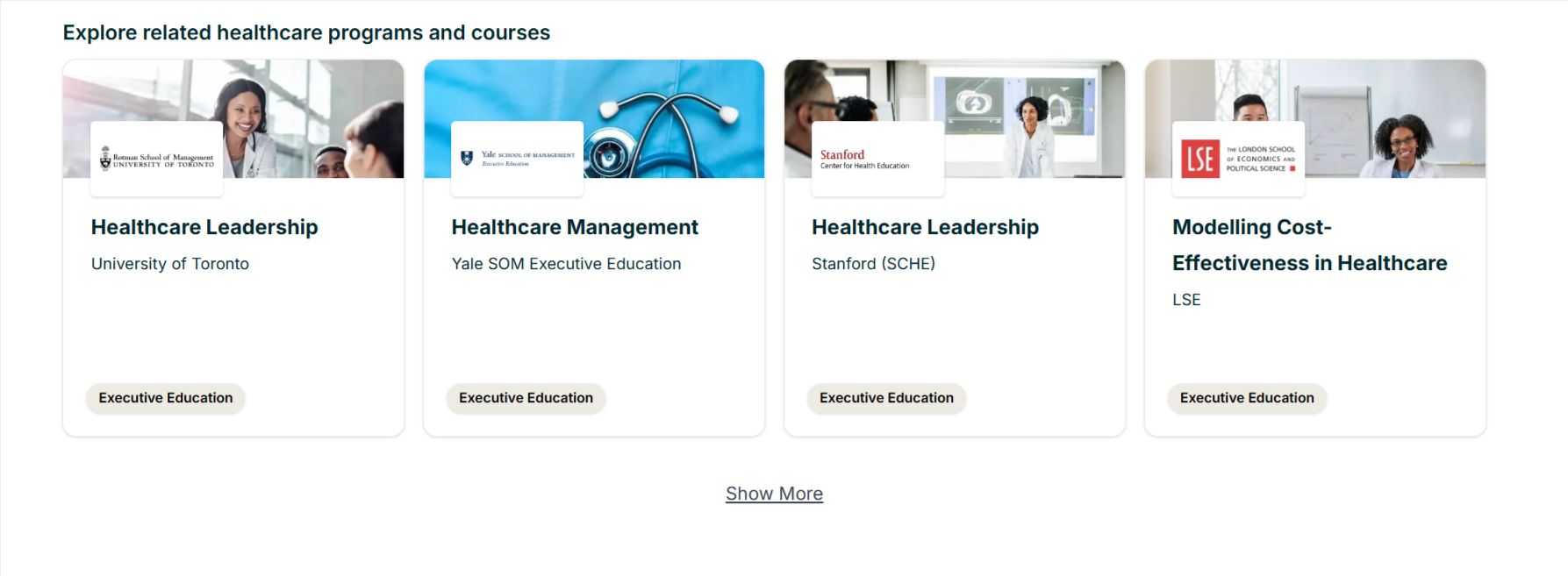Open the Healthcare Management course title
1568x576 pixels.
point(575,227)
